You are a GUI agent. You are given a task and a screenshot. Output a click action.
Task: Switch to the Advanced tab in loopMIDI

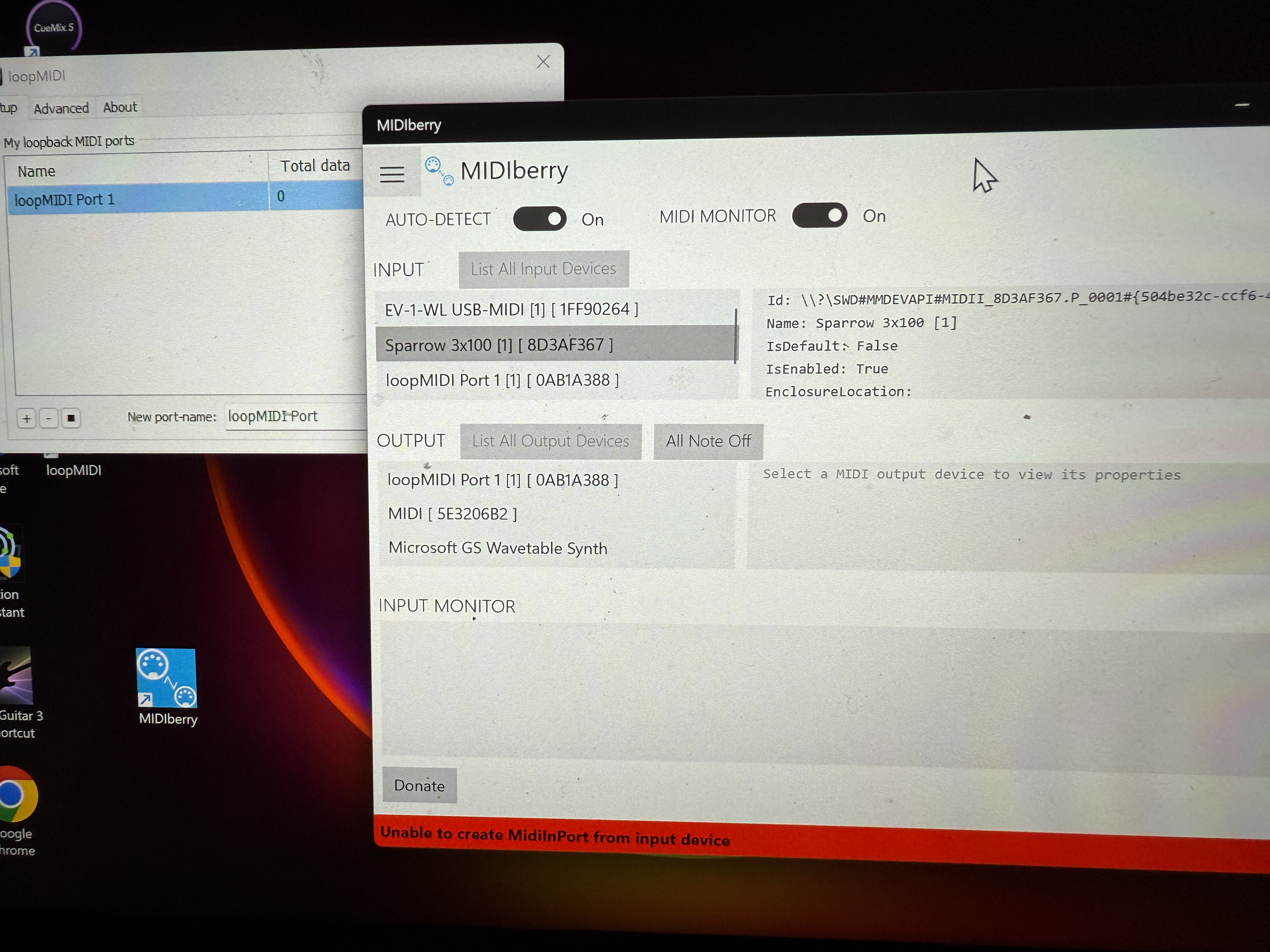coord(61,109)
